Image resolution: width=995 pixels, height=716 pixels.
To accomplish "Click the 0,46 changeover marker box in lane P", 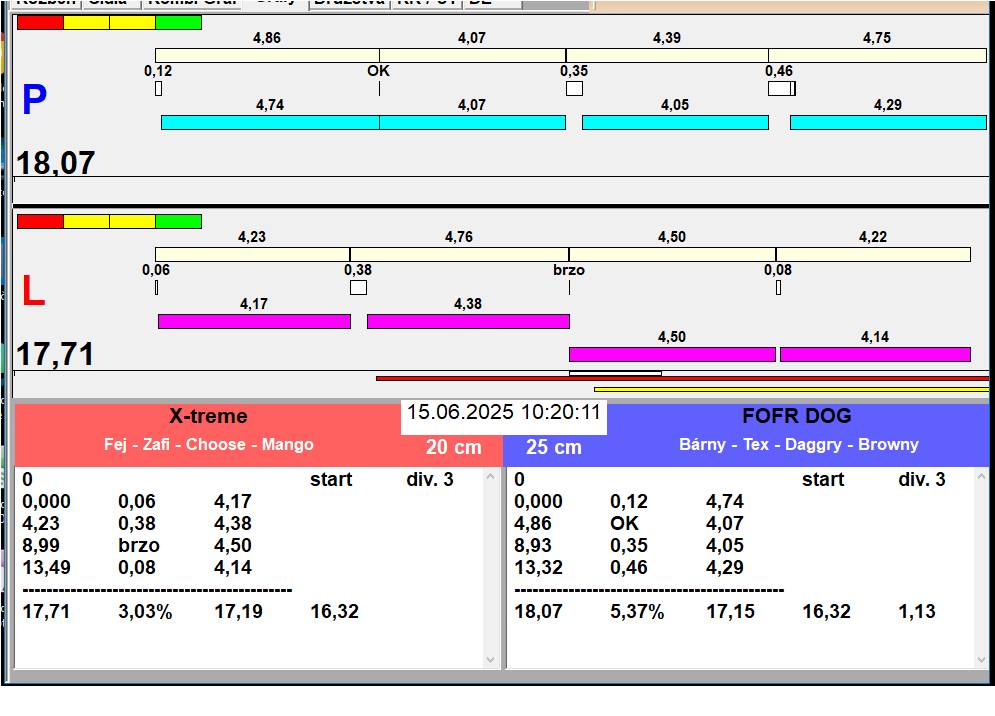I will click(781, 88).
